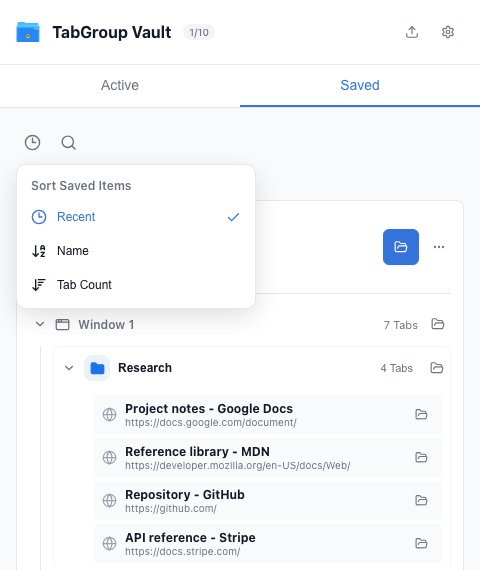
Task: Click the 4 Tabs count label
Action: click(x=396, y=368)
